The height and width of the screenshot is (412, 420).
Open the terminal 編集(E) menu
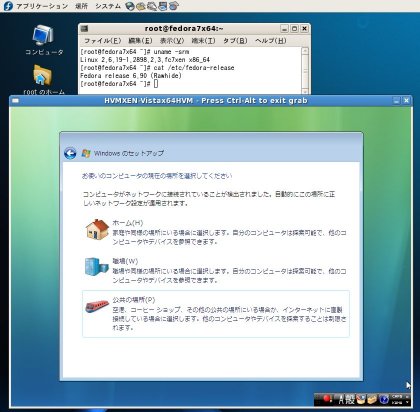(x=140, y=41)
